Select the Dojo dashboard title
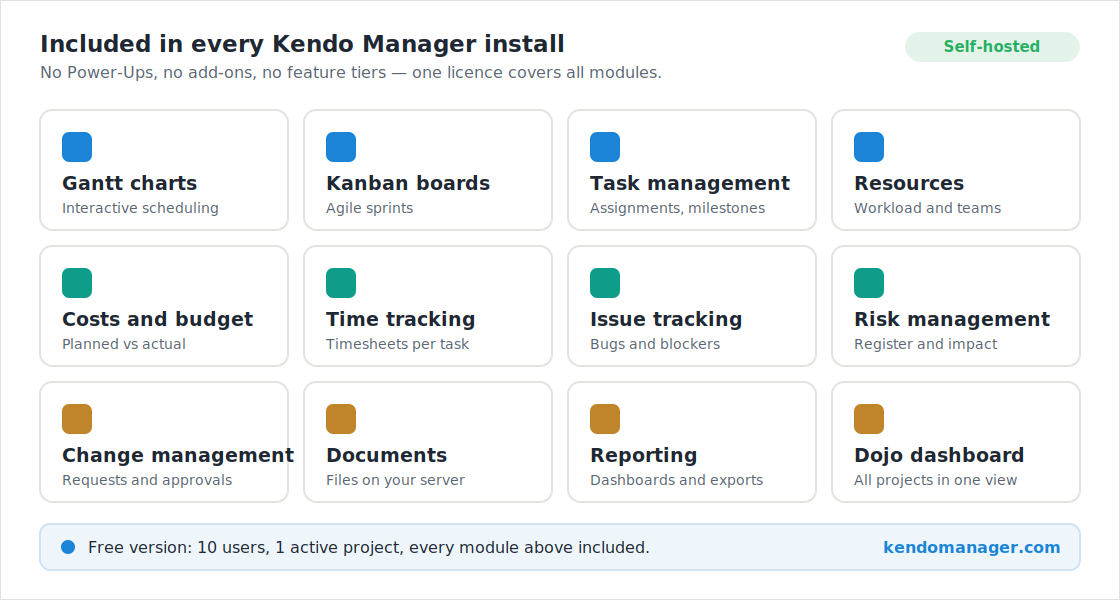1120x600 pixels. tap(939, 456)
